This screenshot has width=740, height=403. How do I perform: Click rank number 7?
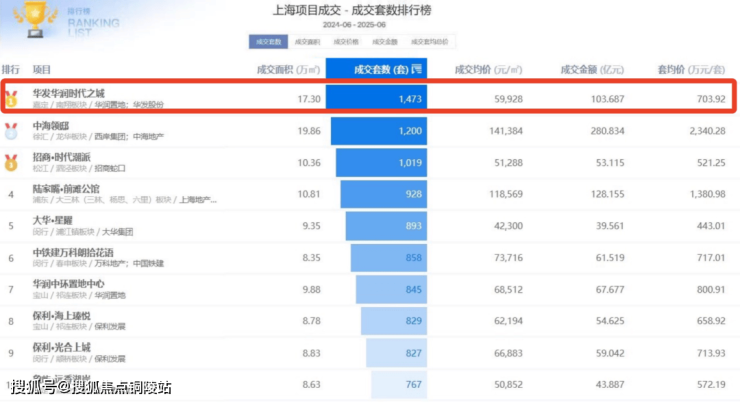pyautogui.click(x=11, y=289)
